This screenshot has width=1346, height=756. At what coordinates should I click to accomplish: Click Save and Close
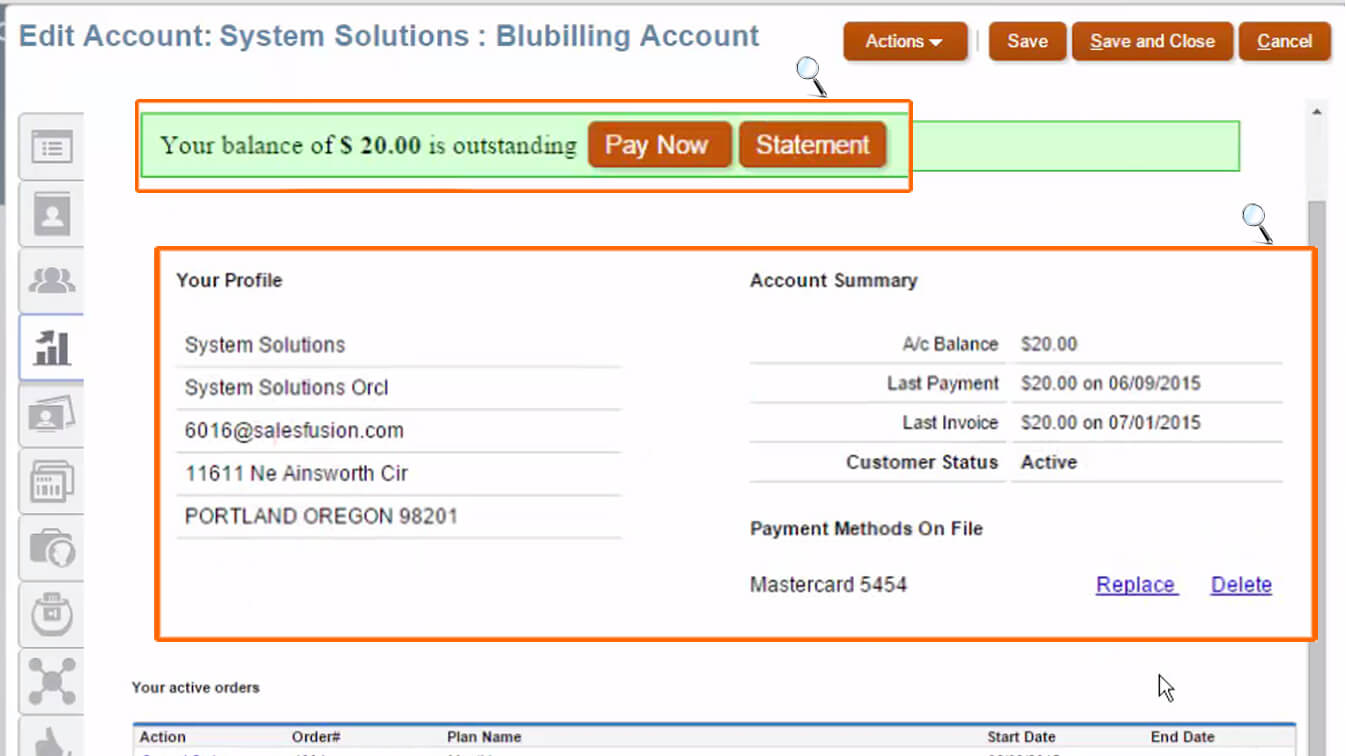coord(1152,41)
